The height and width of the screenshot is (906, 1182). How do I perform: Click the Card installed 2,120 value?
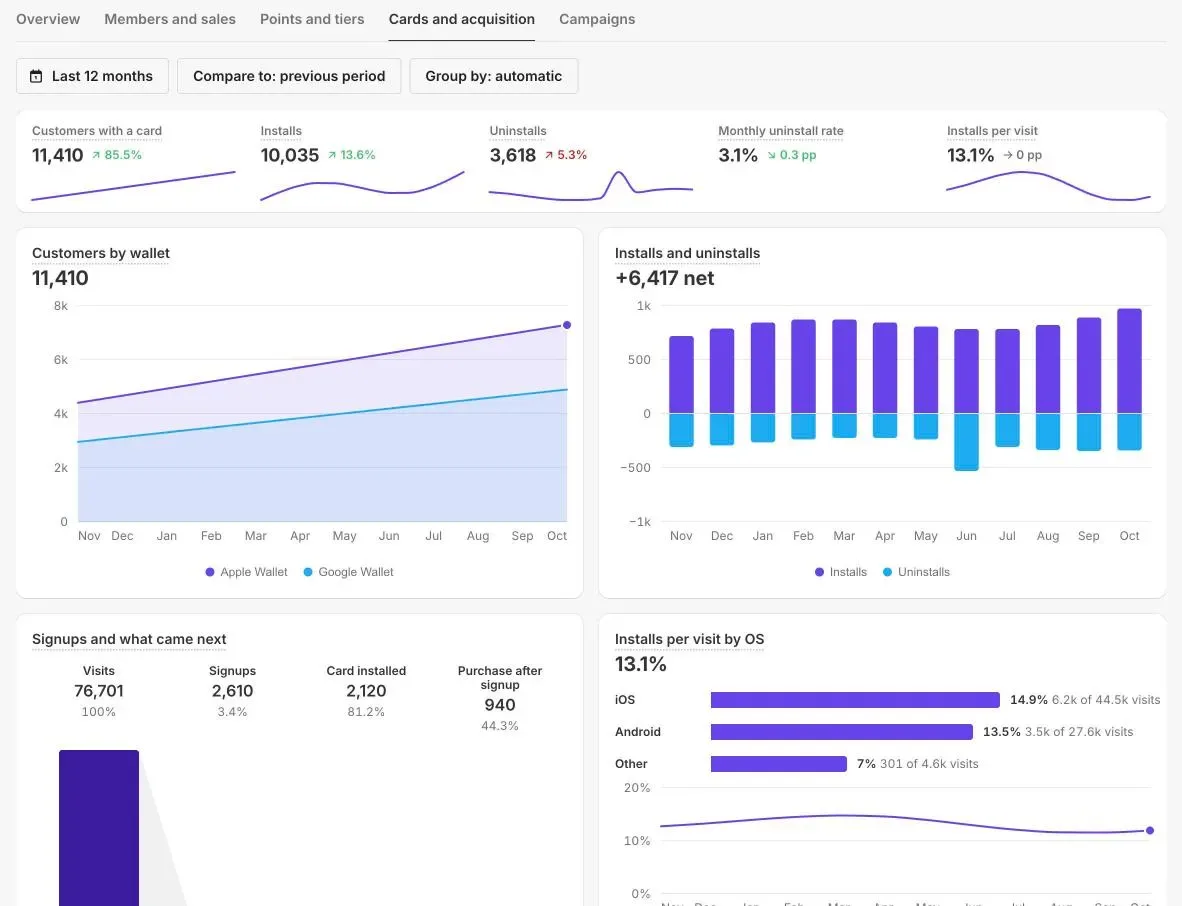(x=366, y=691)
